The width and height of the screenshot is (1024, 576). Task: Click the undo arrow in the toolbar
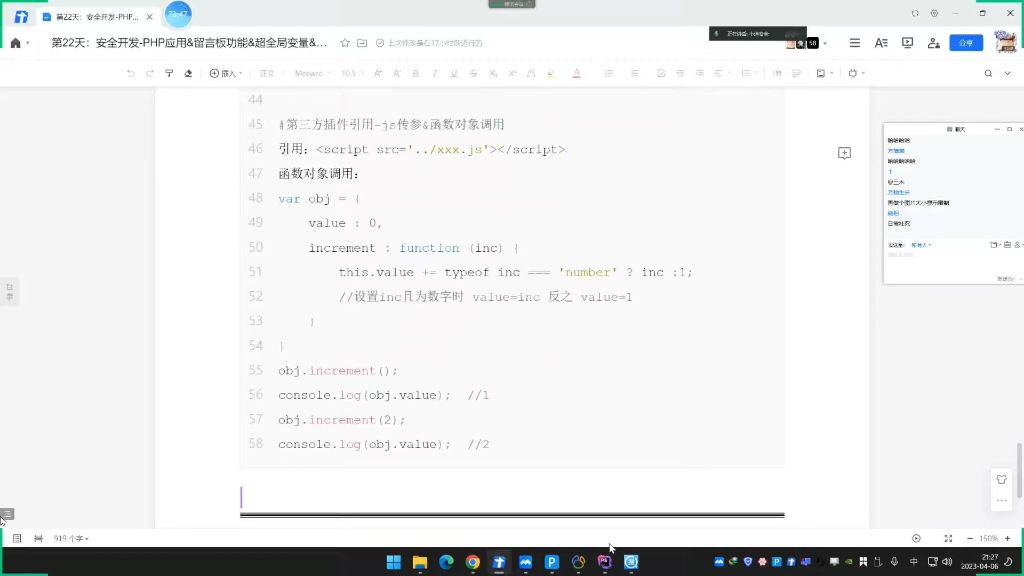click(x=131, y=73)
